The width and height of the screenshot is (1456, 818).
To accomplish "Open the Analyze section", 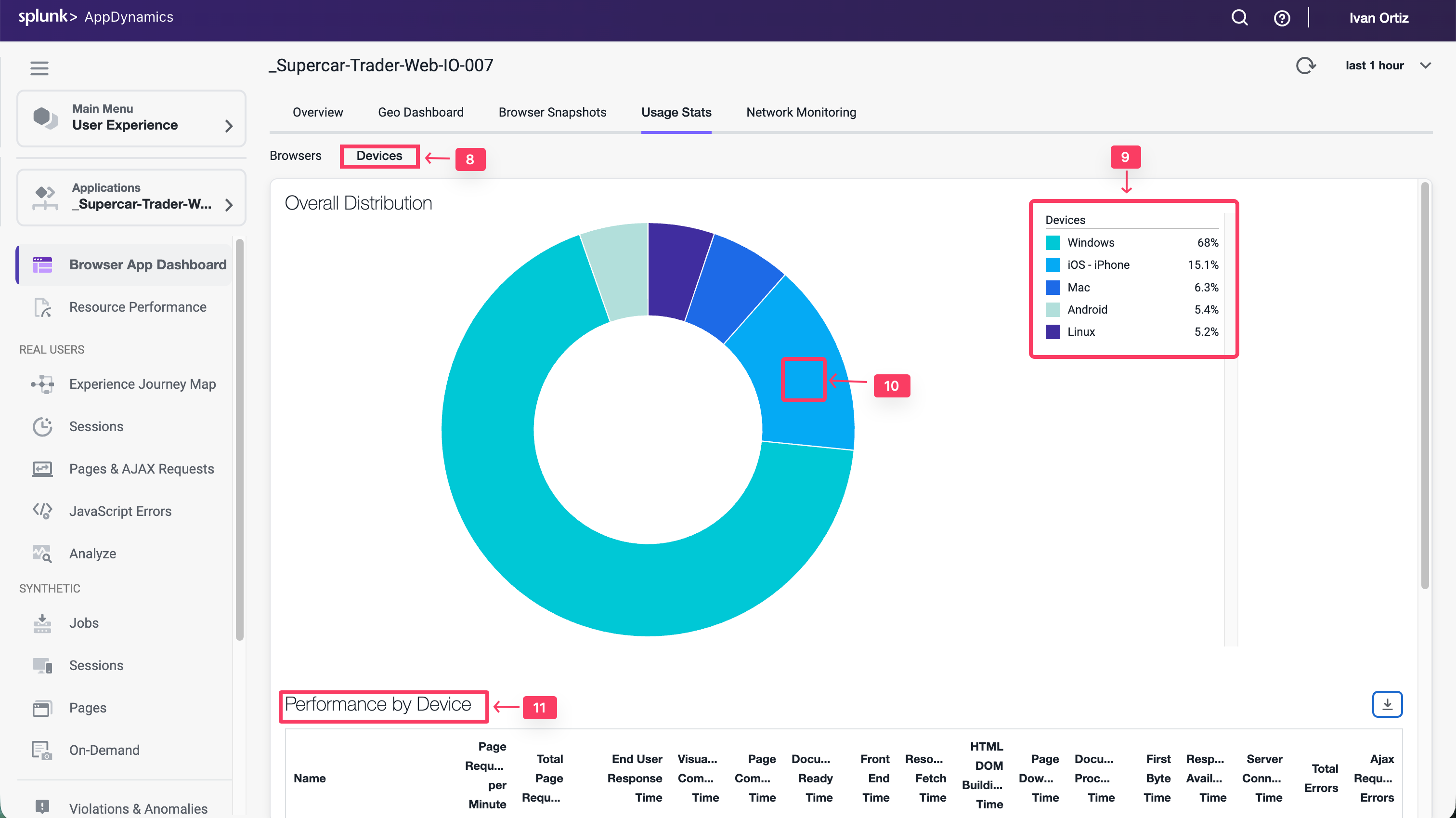I will pos(93,553).
